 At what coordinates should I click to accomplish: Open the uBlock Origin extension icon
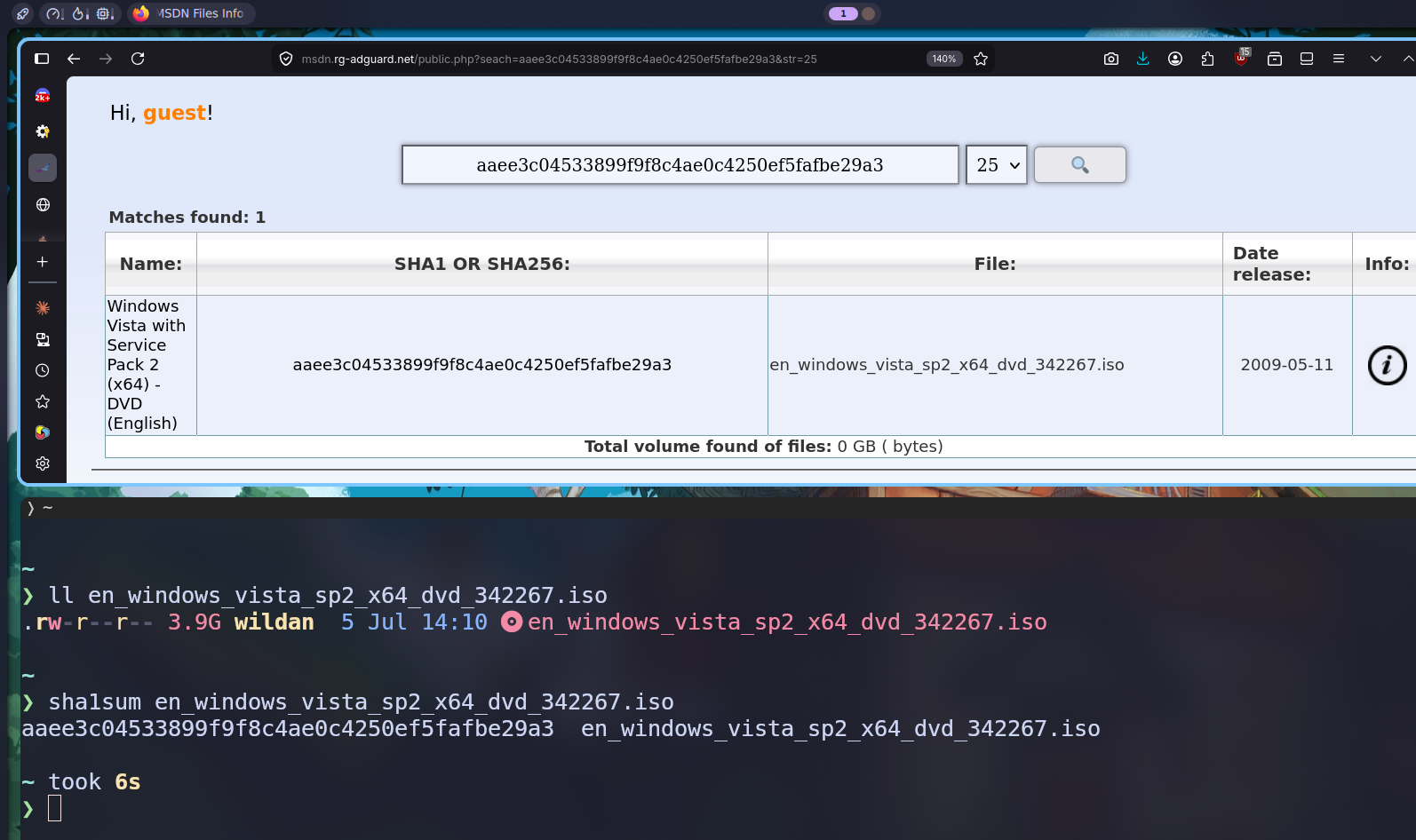pyautogui.click(x=1241, y=58)
